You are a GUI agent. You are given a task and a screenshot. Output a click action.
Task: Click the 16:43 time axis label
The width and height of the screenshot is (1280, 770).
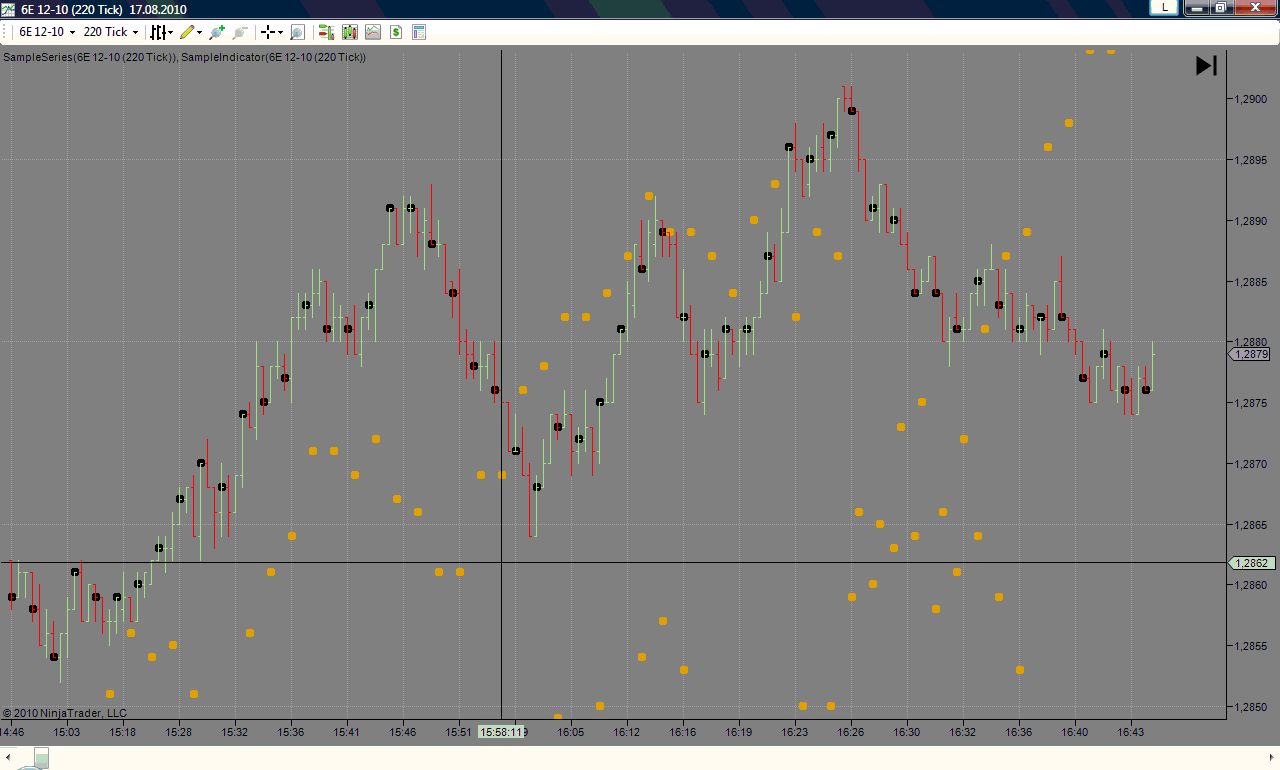(1131, 732)
